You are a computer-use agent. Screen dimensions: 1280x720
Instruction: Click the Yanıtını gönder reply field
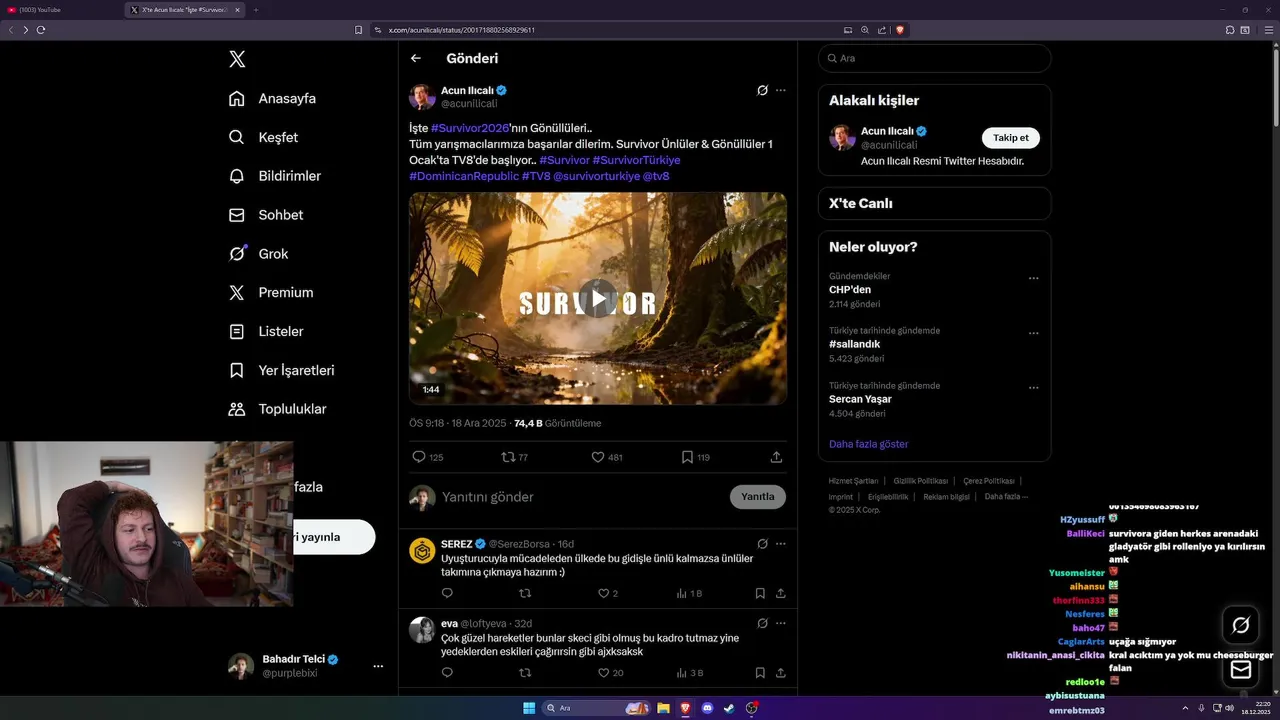coord(580,497)
